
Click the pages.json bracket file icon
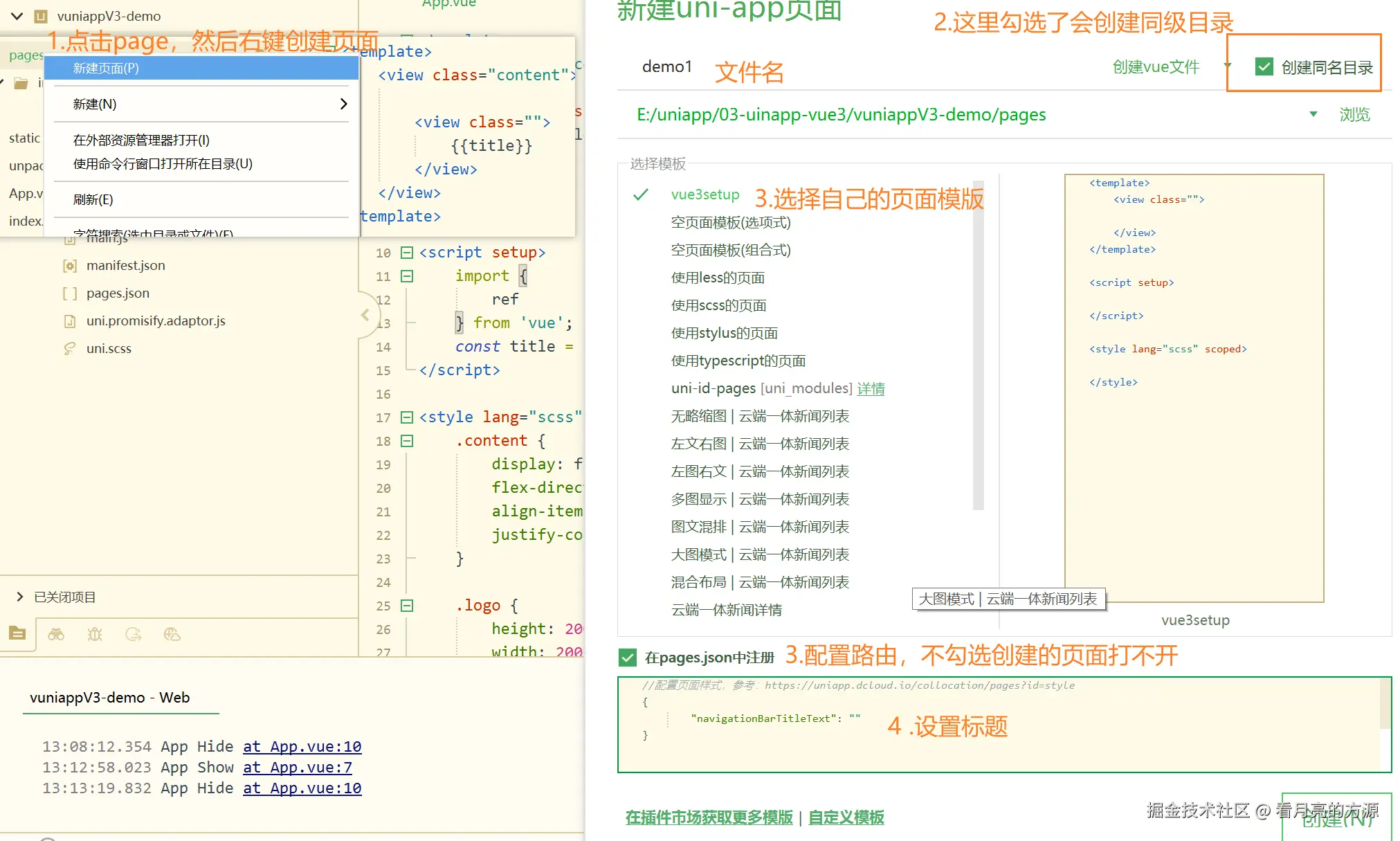70,293
